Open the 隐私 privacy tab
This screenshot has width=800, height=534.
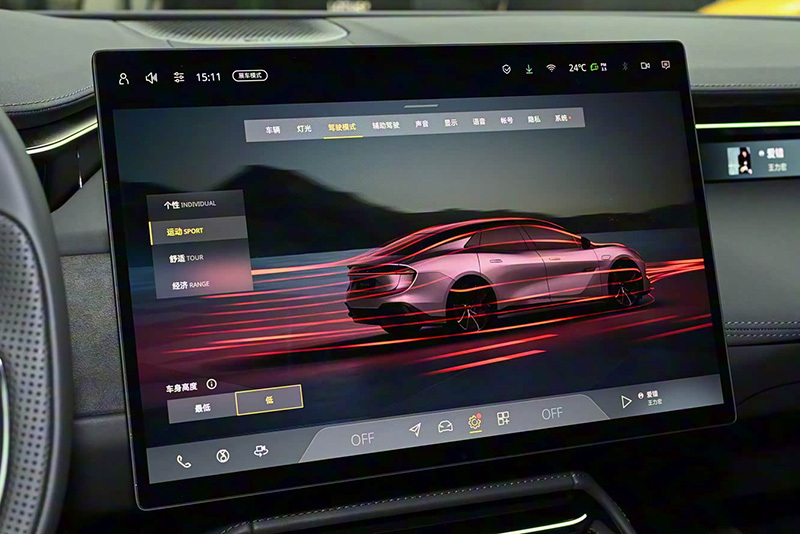pyautogui.click(x=534, y=119)
